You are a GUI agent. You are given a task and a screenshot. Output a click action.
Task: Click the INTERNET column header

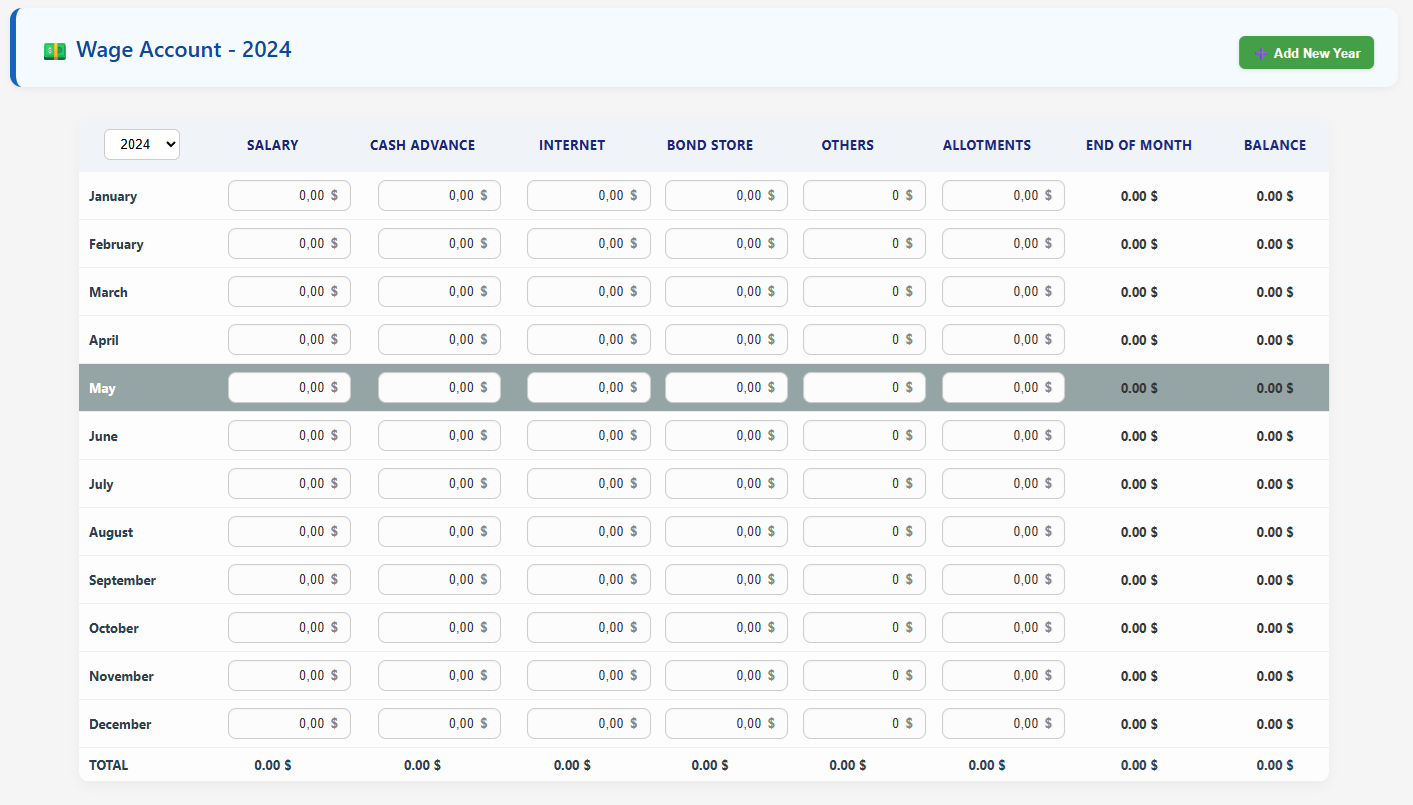(x=572, y=145)
